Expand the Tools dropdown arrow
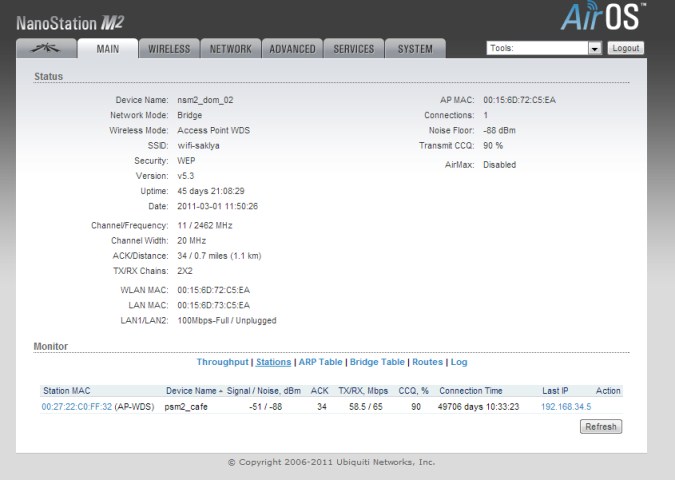Image resolution: width=675 pixels, height=480 pixels. pyautogui.click(x=594, y=48)
